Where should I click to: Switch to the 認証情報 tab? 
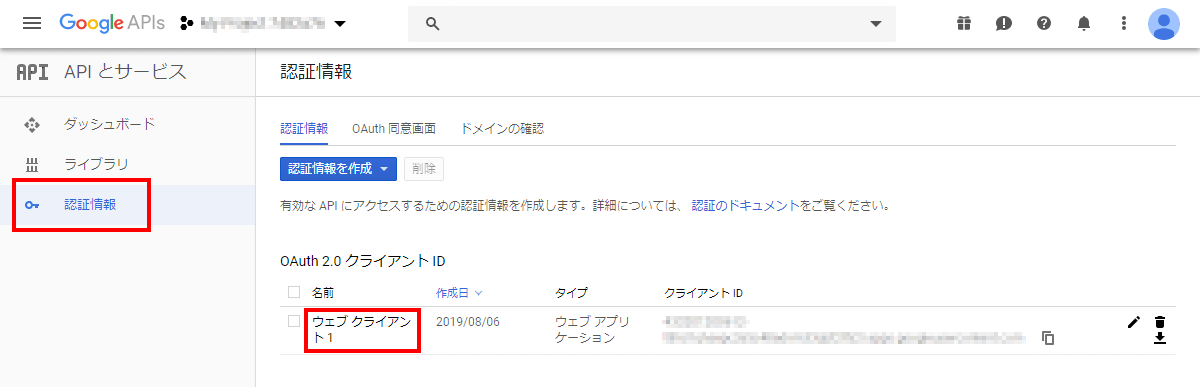tap(304, 129)
